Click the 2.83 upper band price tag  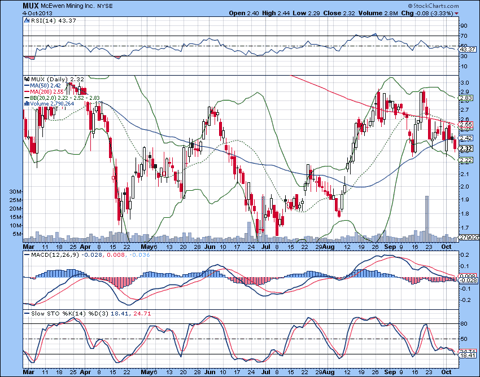466,98
